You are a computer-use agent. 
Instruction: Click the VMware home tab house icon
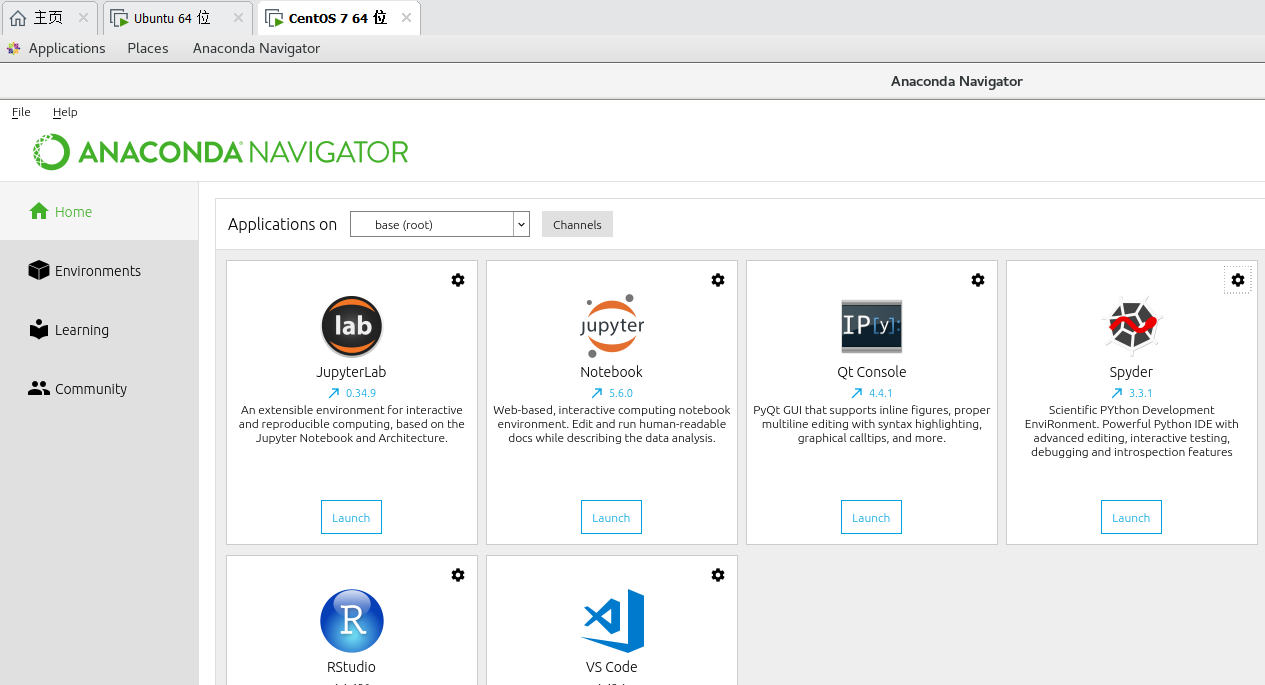tap(18, 18)
